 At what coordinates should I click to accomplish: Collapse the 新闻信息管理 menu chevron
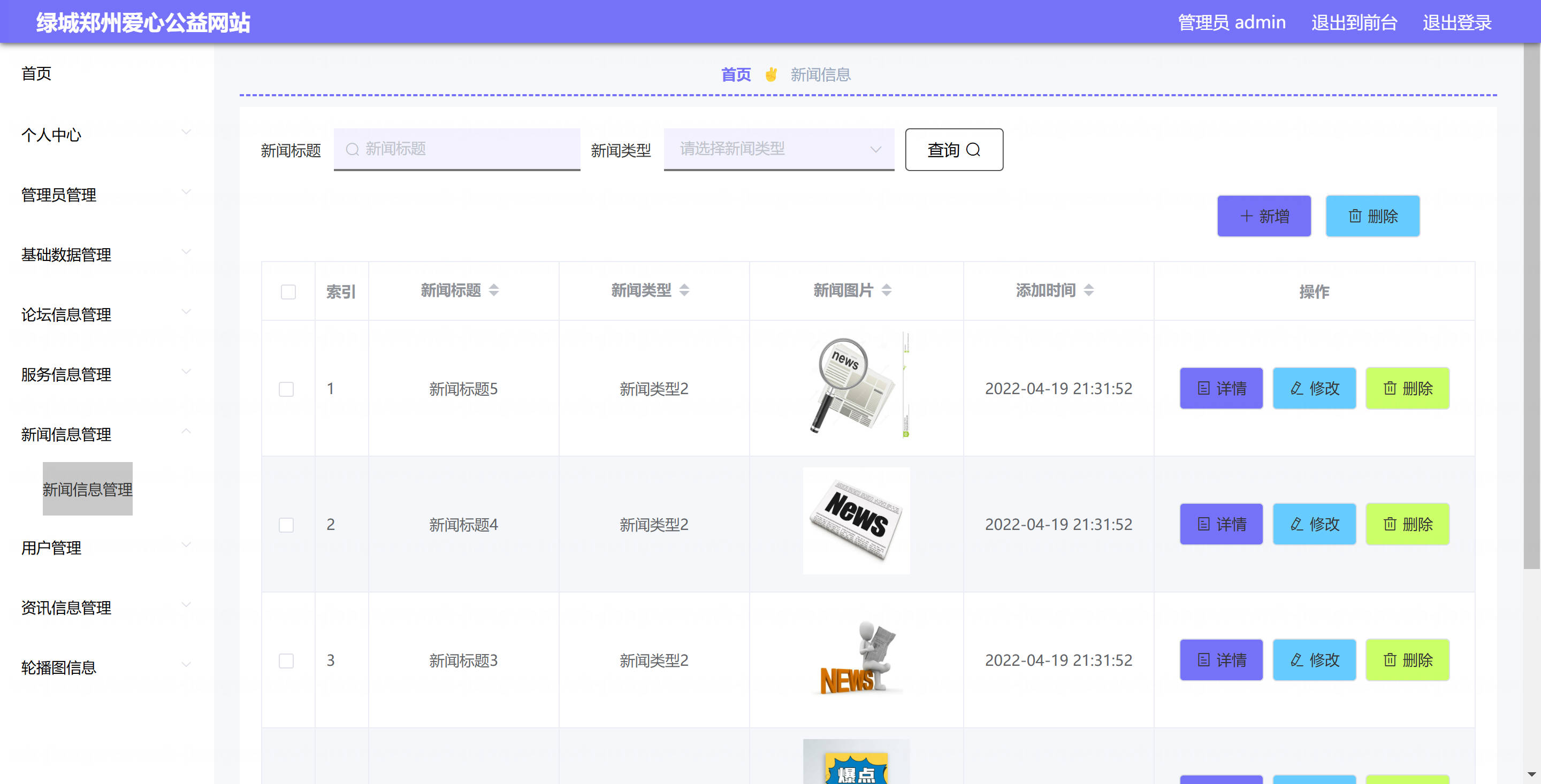click(186, 431)
